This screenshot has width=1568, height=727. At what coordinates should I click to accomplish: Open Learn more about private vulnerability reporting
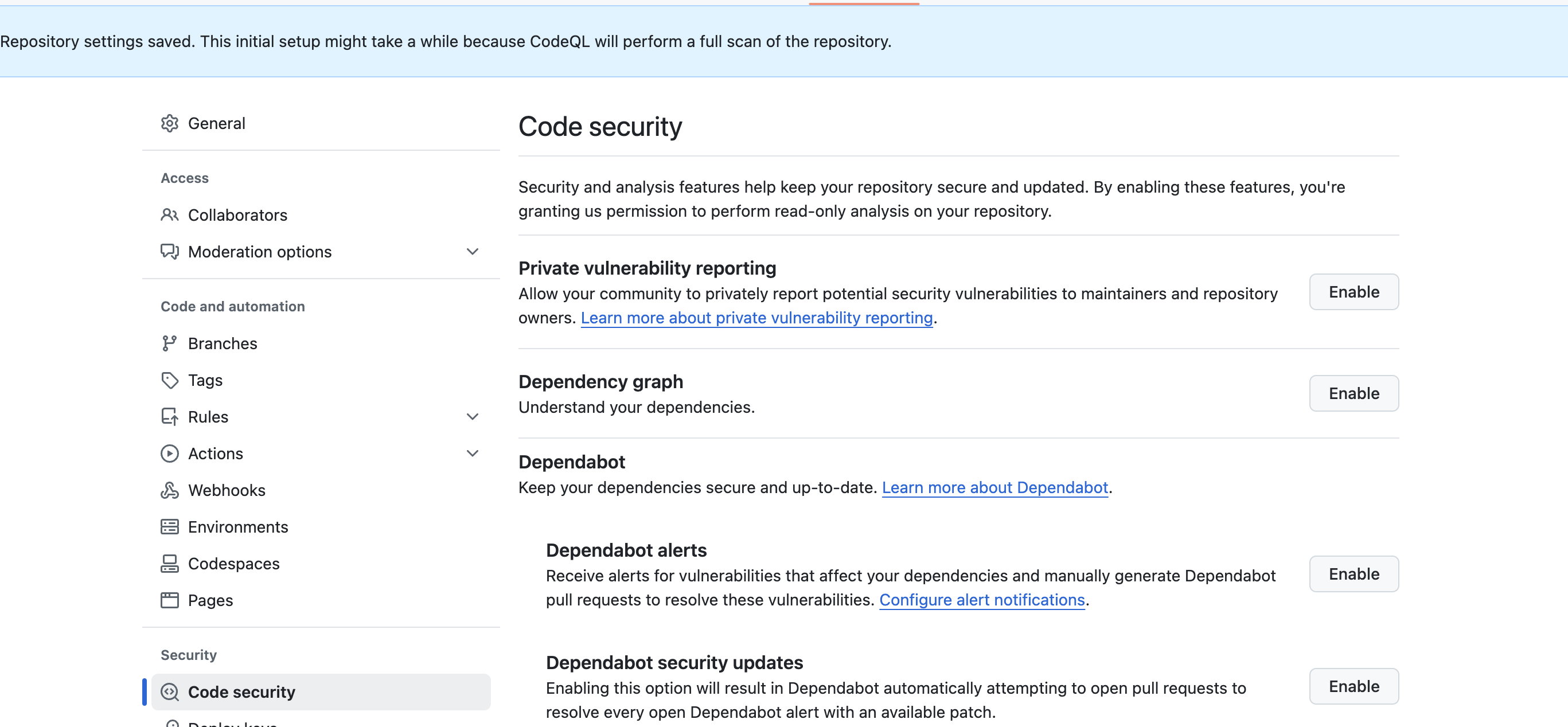tap(756, 318)
